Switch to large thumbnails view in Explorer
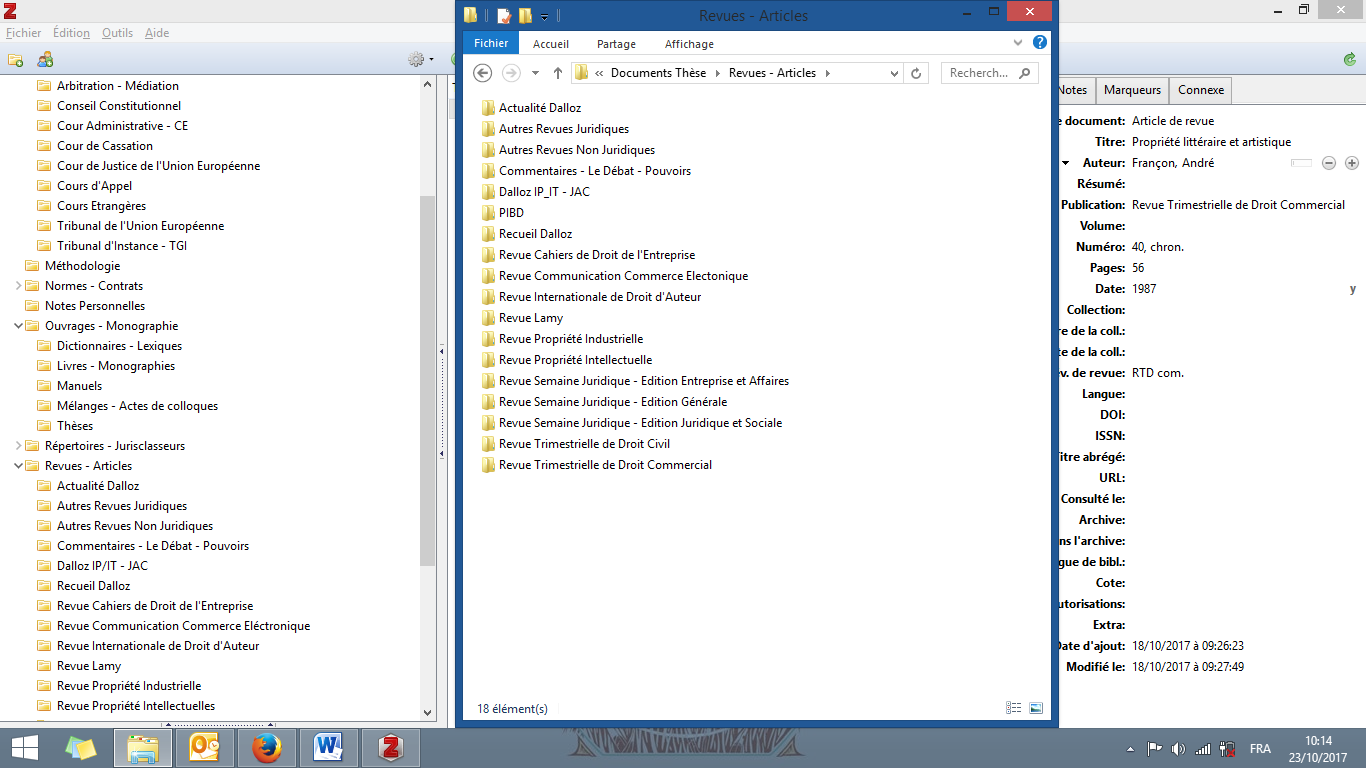The width and height of the screenshot is (1366, 768). pyautogui.click(x=1036, y=708)
